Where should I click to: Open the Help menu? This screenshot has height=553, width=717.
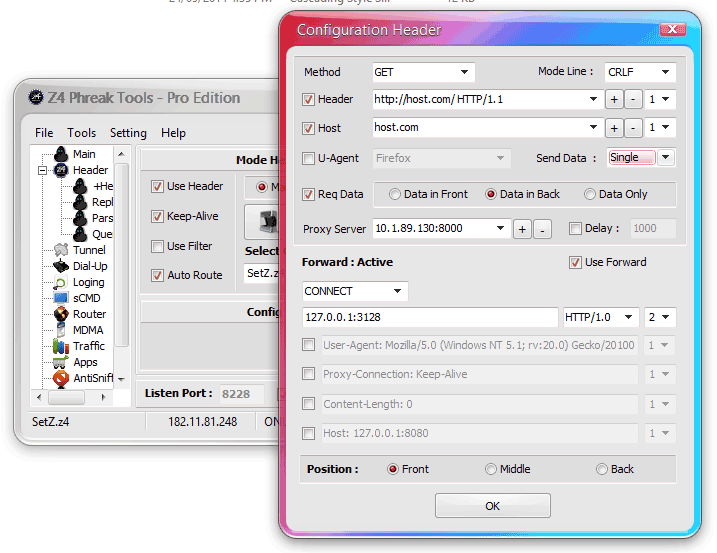pos(173,133)
